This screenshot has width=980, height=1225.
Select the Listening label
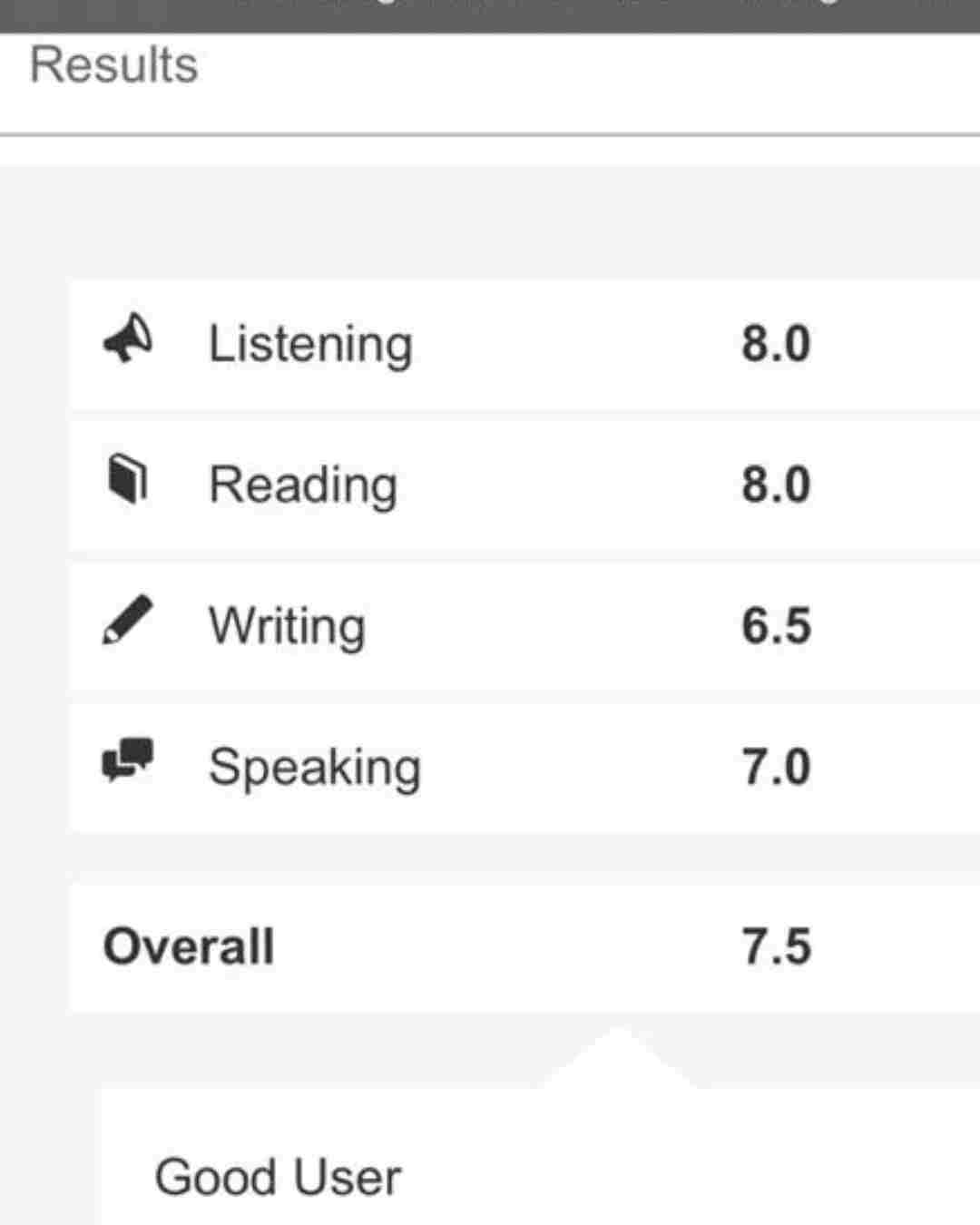[x=311, y=345]
